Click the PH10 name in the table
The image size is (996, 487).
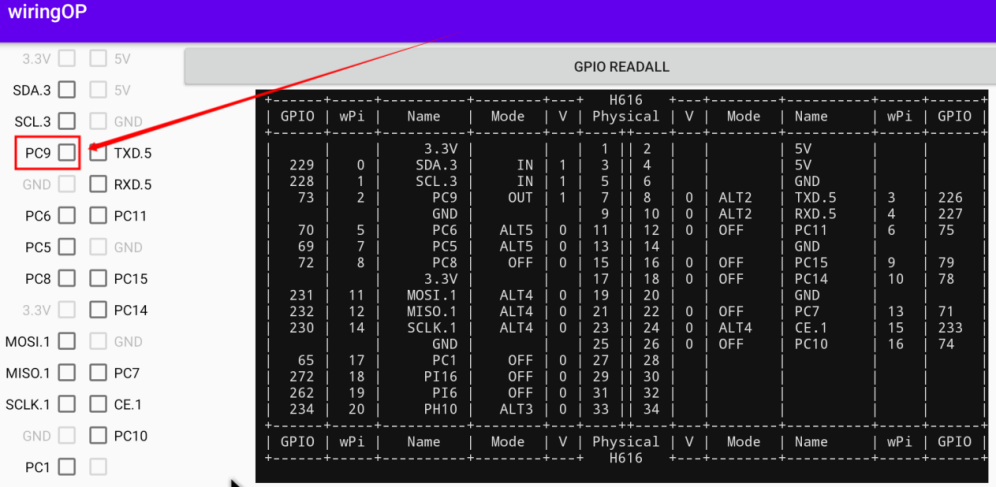click(x=440, y=410)
